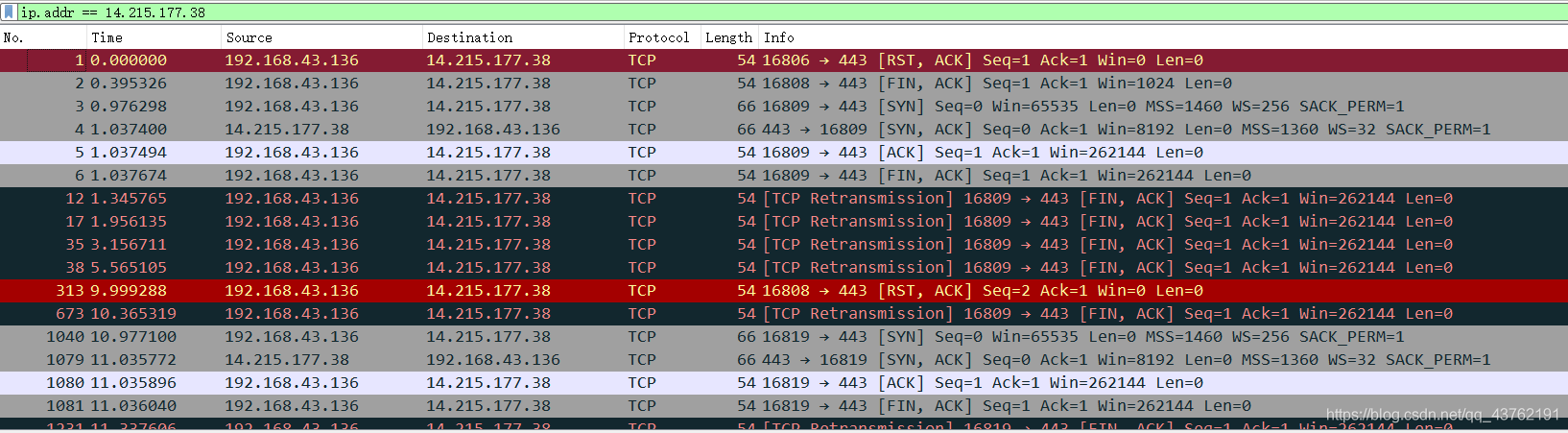Sort by the Destination column header
The width and height of the screenshot is (1568, 433).
(x=523, y=37)
